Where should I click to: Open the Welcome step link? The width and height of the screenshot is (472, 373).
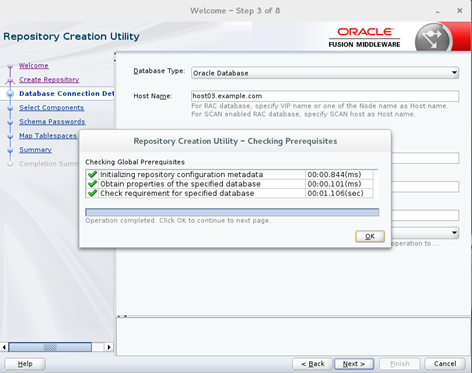34,66
